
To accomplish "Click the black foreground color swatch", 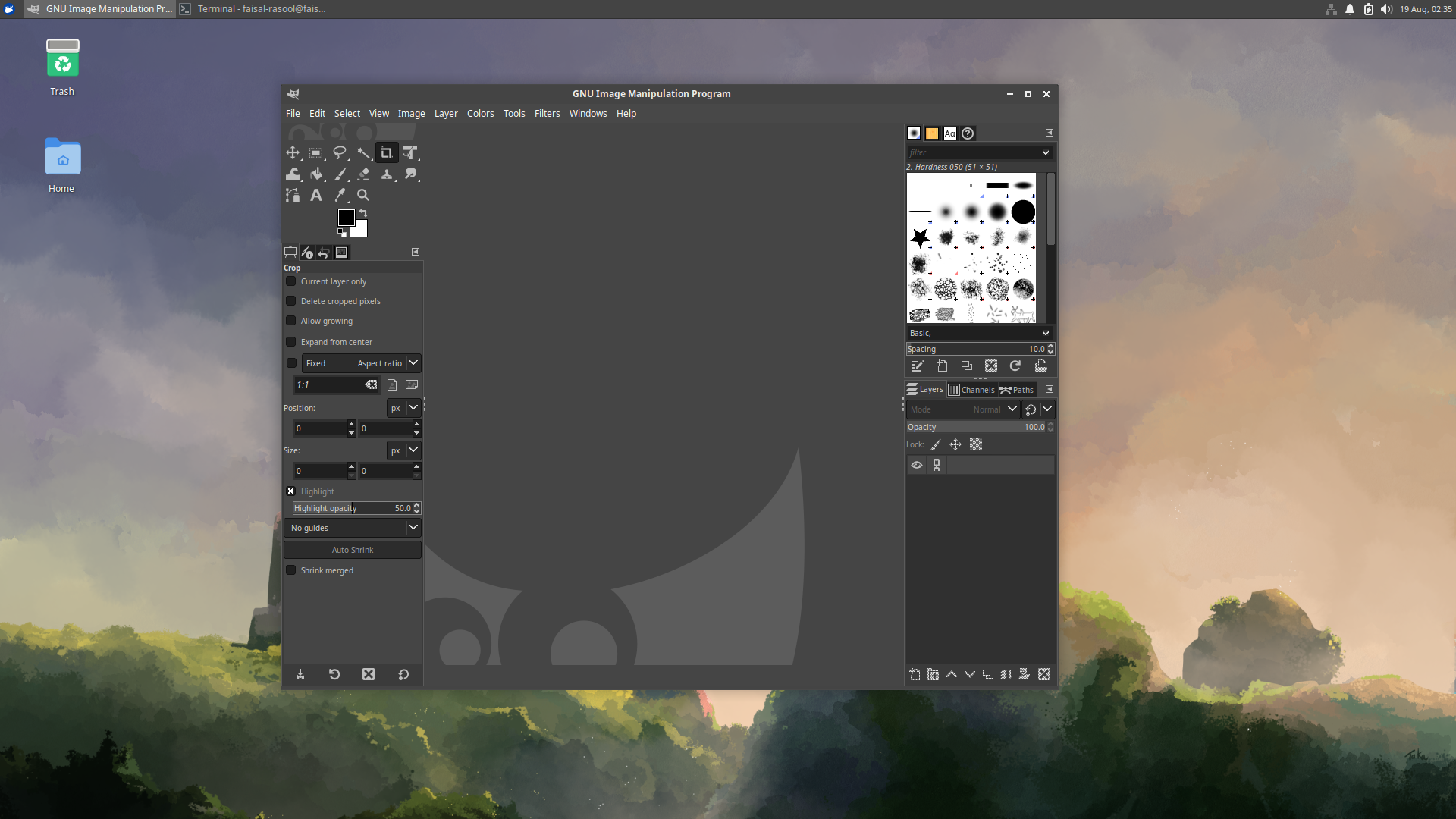I will 346,218.
